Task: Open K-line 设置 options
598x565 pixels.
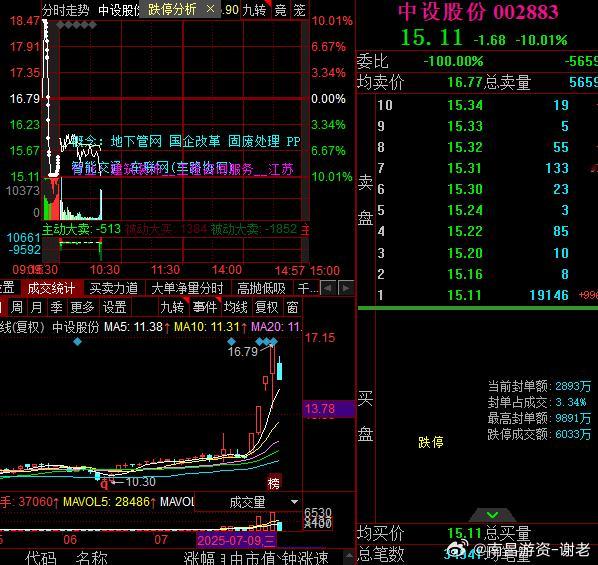Action: click(x=114, y=307)
